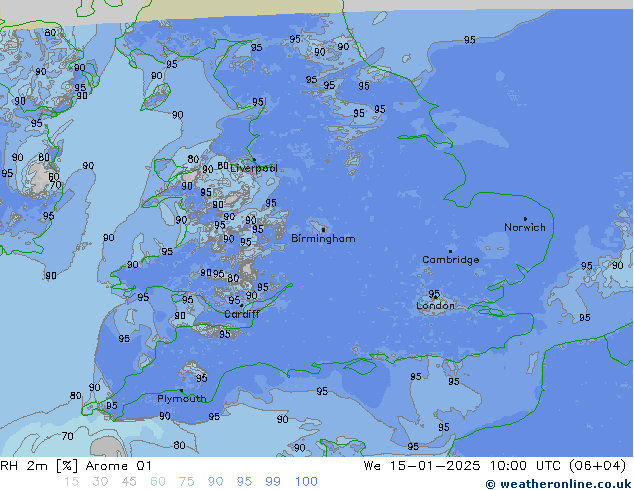Click legend value 75

(186, 482)
